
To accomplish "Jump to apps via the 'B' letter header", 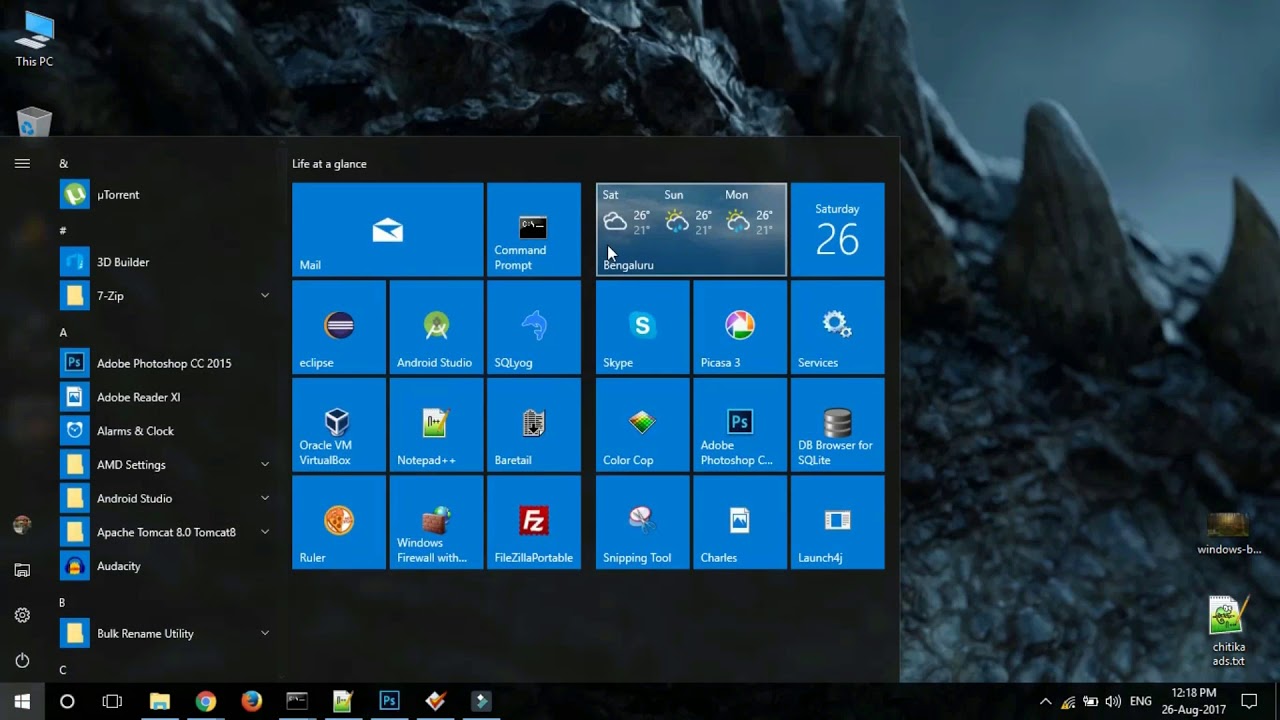I will tap(62, 602).
